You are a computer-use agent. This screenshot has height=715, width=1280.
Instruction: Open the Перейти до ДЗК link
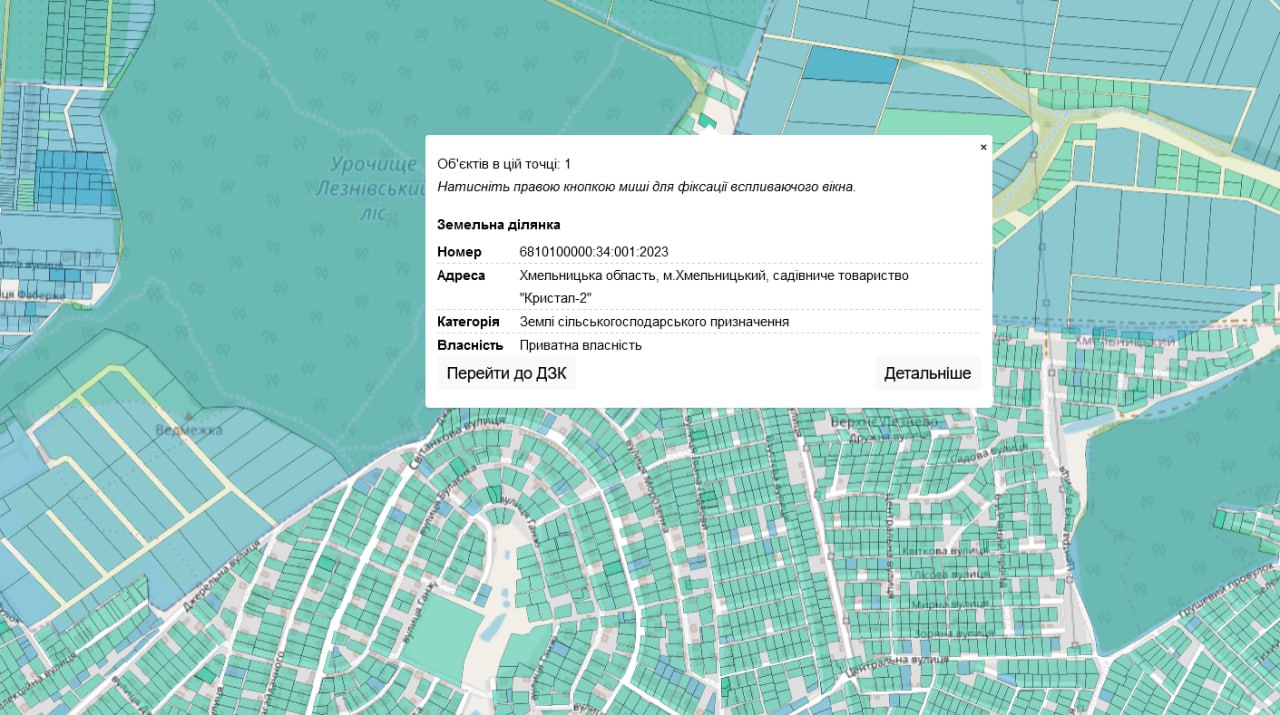tap(507, 374)
